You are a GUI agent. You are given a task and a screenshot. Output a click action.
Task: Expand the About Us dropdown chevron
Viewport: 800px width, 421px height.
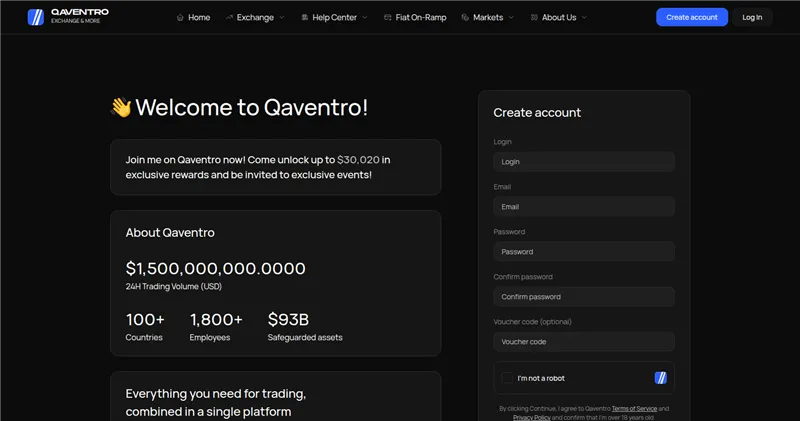tap(584, 17)
